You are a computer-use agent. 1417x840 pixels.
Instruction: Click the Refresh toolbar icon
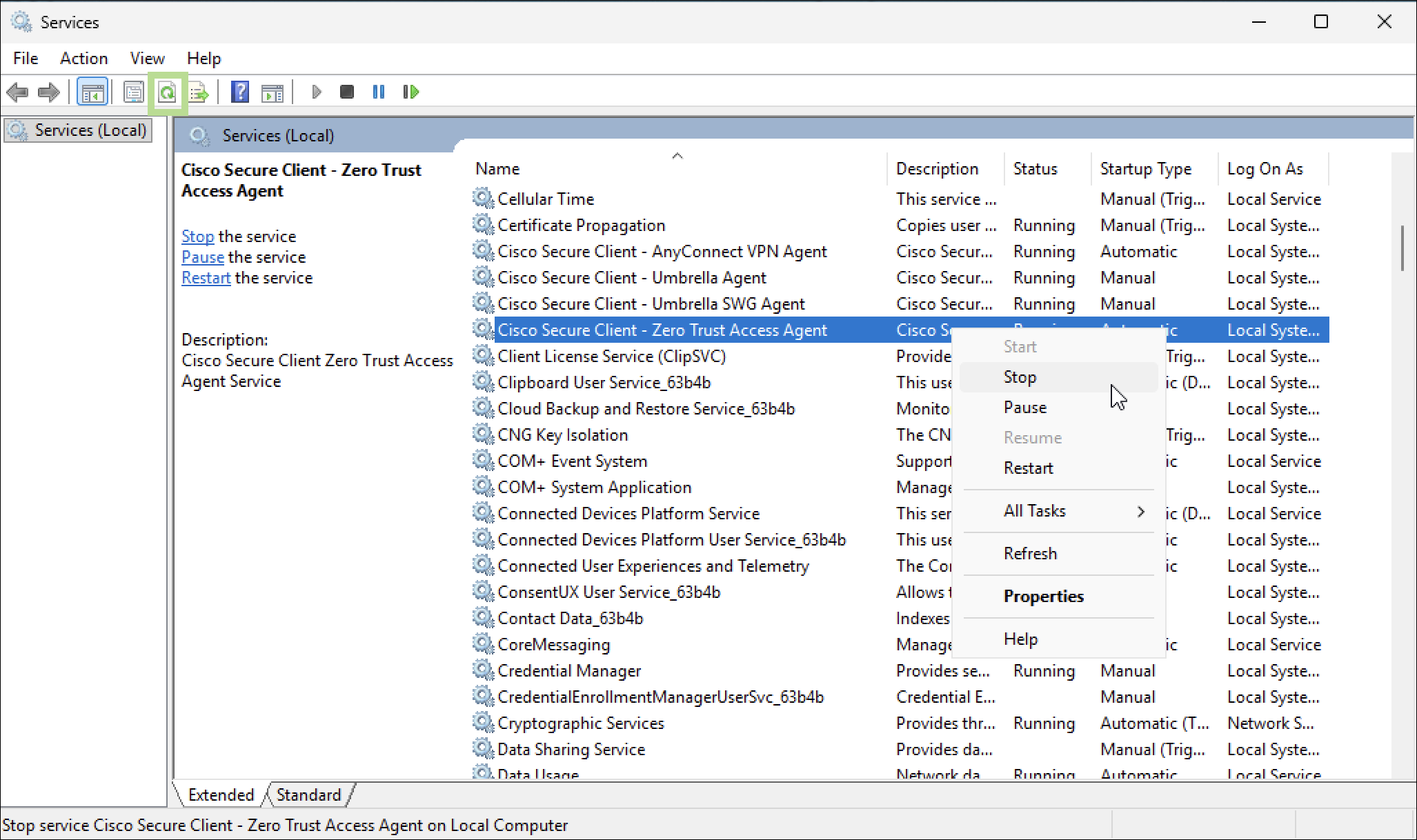click(x=167, y=92)
